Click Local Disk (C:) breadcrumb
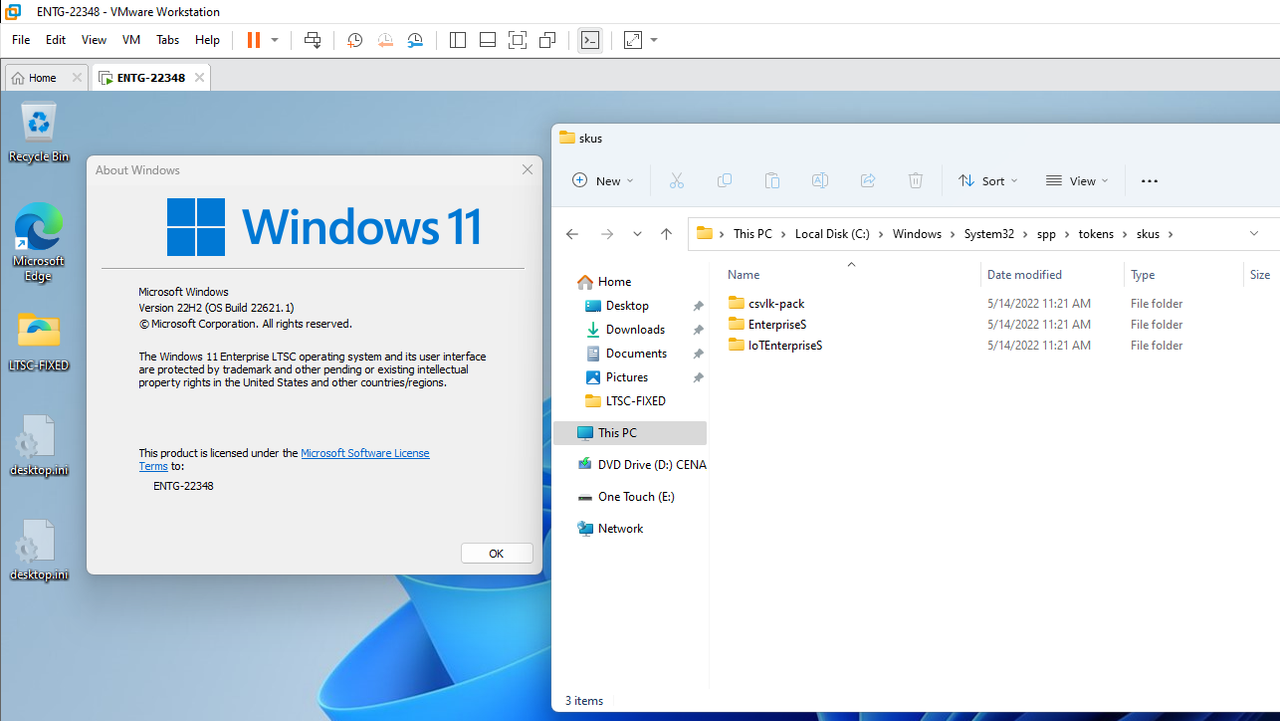 tap(832, 234)
